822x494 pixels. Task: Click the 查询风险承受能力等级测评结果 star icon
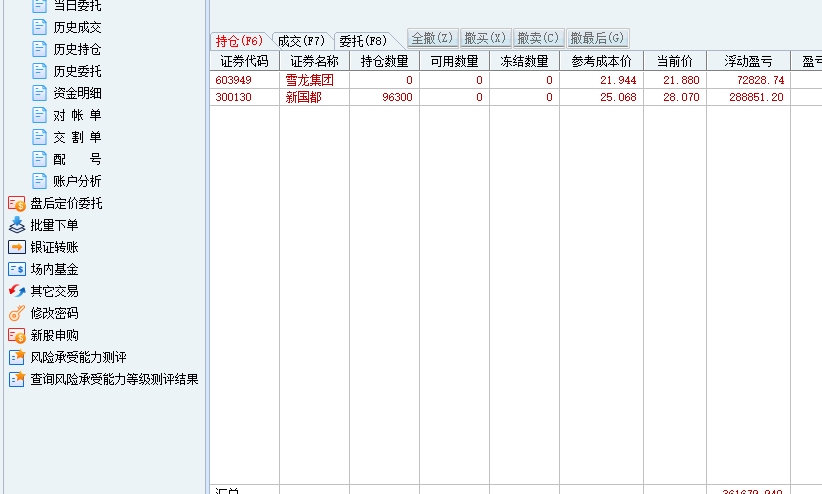pyautogui.click(x=17, y=379)
